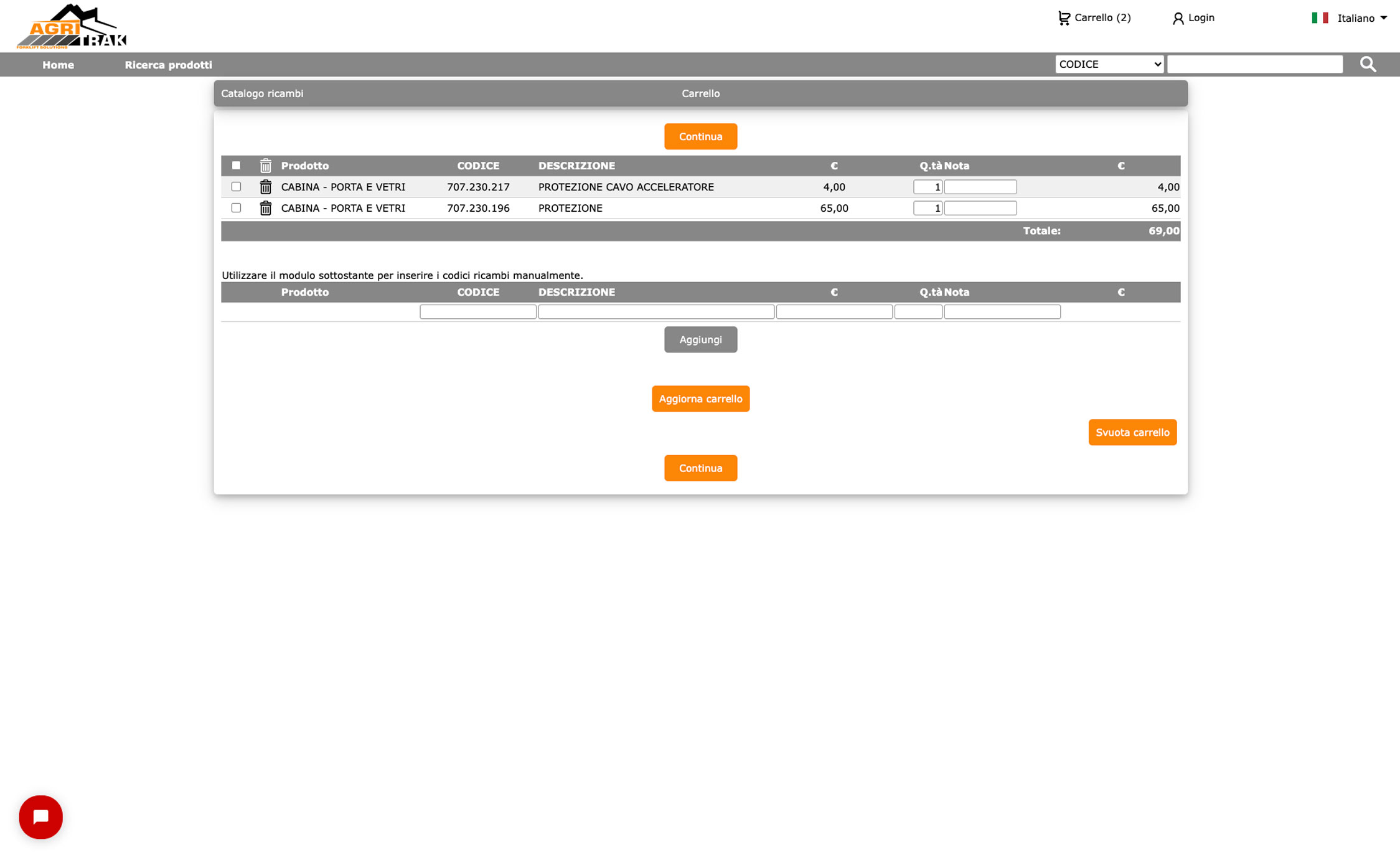Screen dimensions: 1400x855
Task: Click the Carrello (2) link
Action: 1102,18
